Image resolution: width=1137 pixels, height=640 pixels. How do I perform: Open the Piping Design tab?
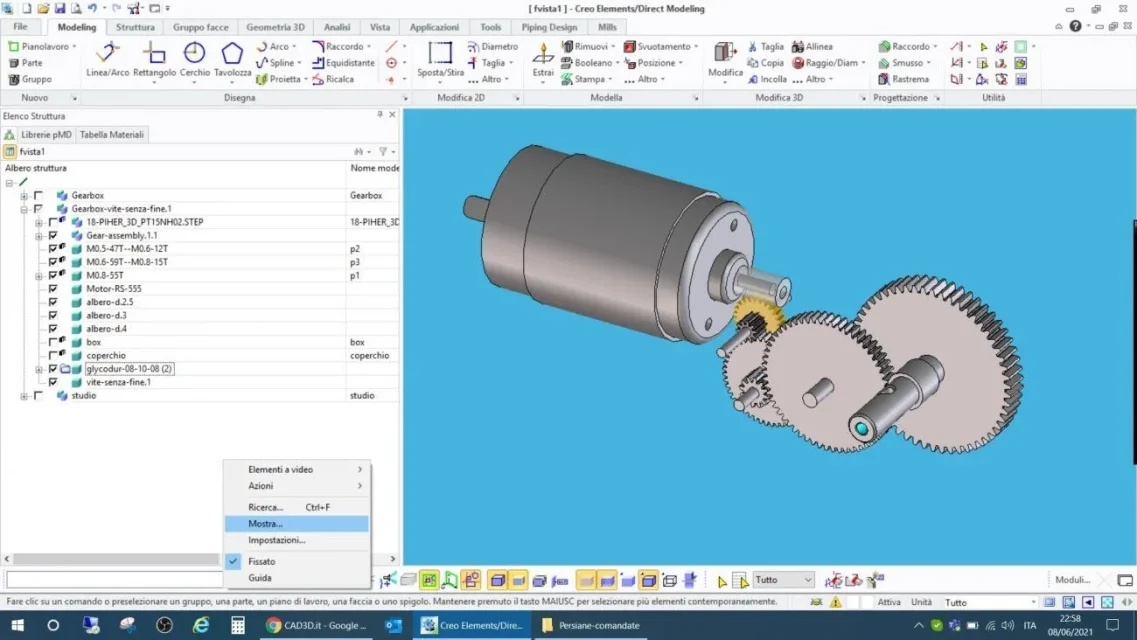(549, 27)
